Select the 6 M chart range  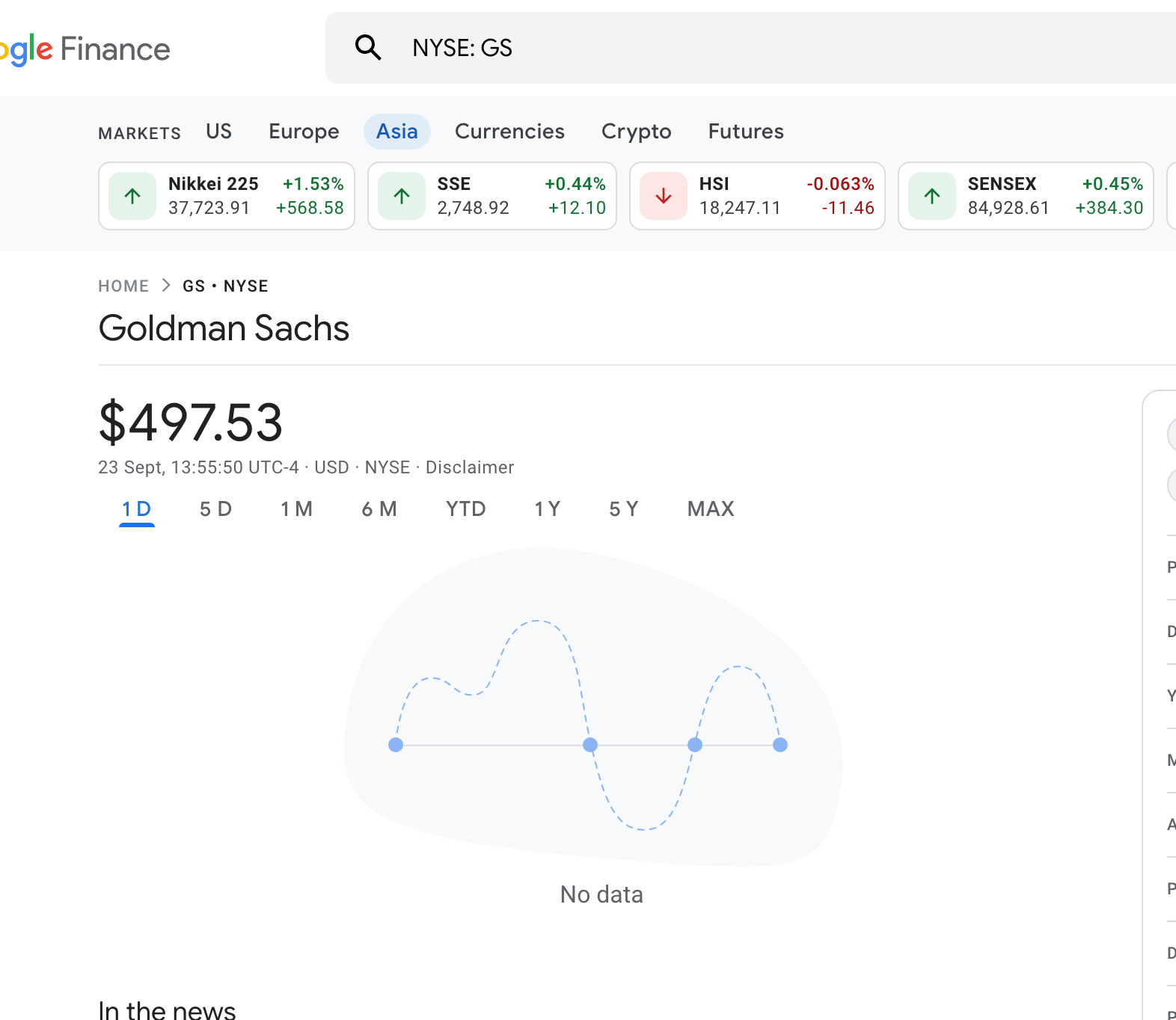click(379, 509)
